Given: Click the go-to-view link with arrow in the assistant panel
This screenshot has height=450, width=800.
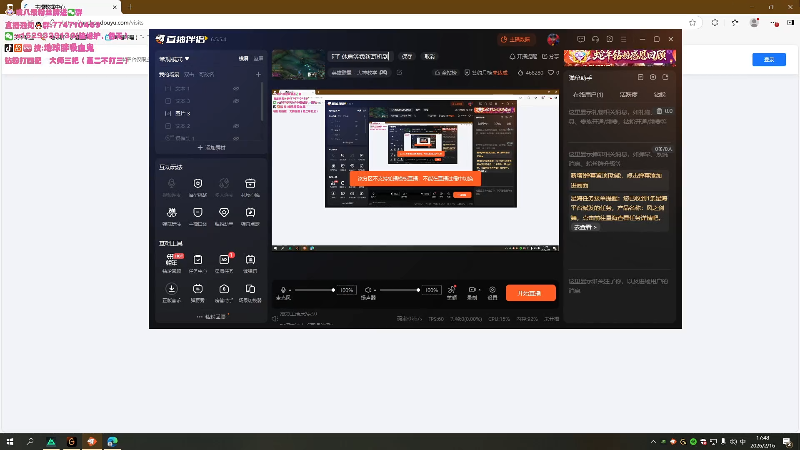Looking at the screenshot, I should (585, 227).
